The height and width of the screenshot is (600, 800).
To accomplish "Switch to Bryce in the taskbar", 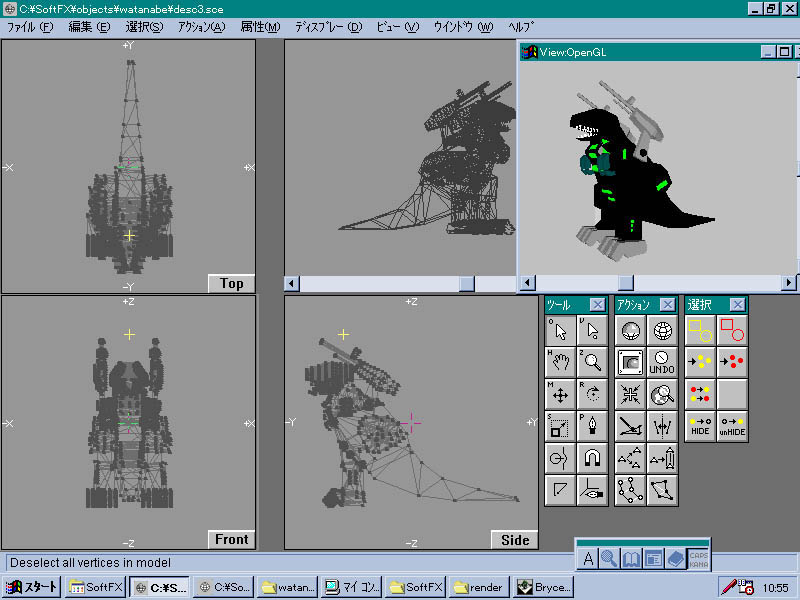I will [543, 587].
